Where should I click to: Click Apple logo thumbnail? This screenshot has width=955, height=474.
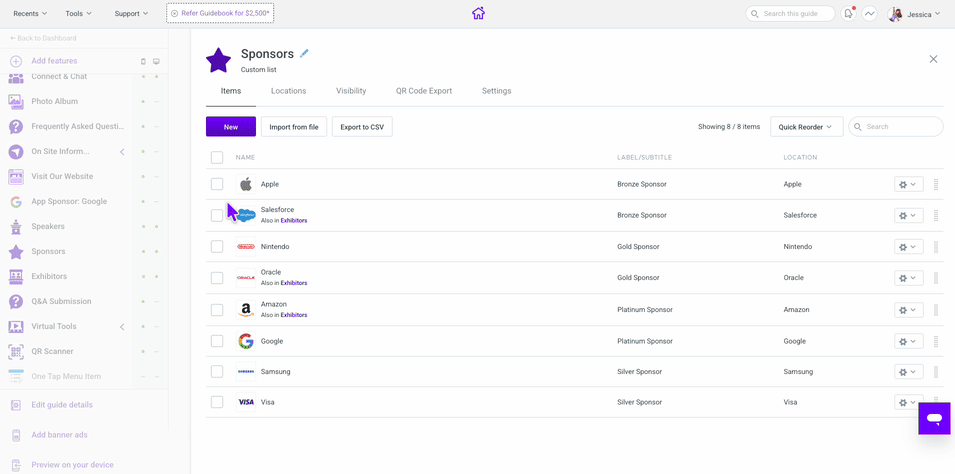[246, 184]
